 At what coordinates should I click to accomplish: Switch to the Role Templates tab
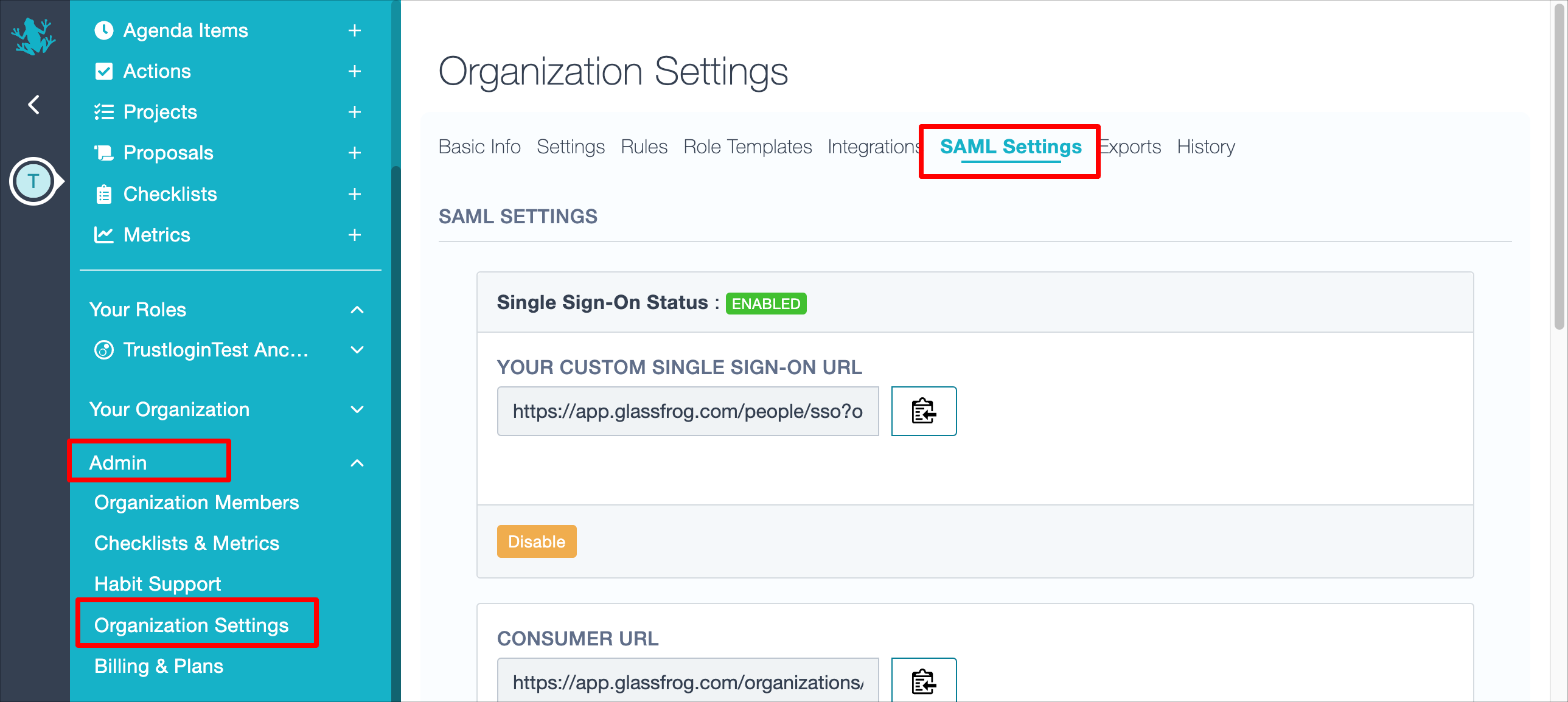tap(747, 146)
